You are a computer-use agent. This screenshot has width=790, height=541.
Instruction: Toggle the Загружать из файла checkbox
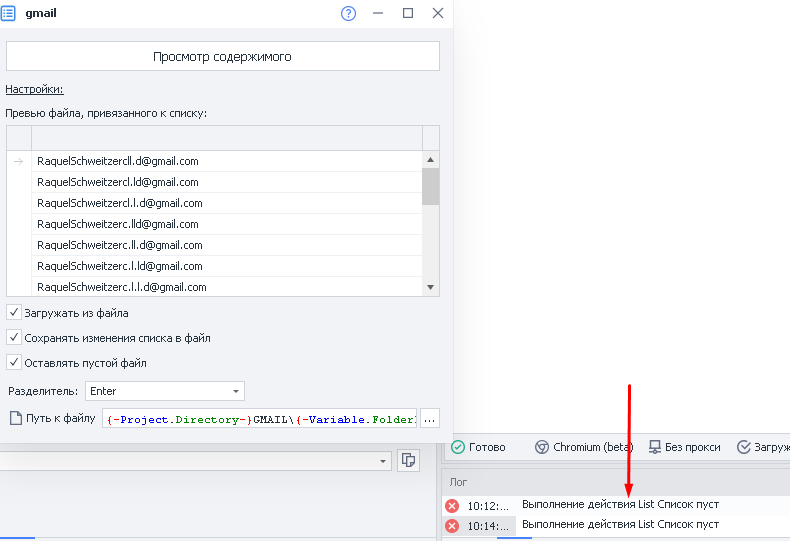[x=14, y=312]
